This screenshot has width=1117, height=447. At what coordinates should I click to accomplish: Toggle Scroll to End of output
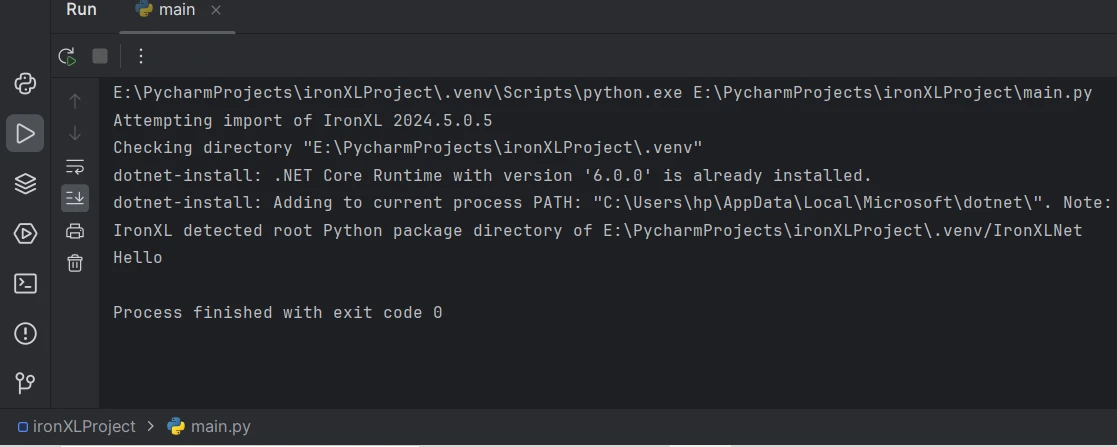coord(75,199)
